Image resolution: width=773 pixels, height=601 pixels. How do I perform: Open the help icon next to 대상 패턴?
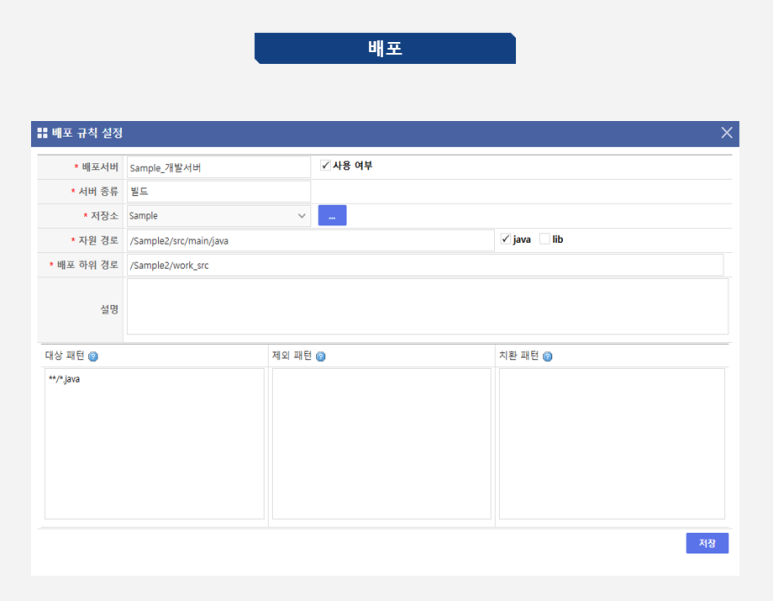(x=93, y=356)
